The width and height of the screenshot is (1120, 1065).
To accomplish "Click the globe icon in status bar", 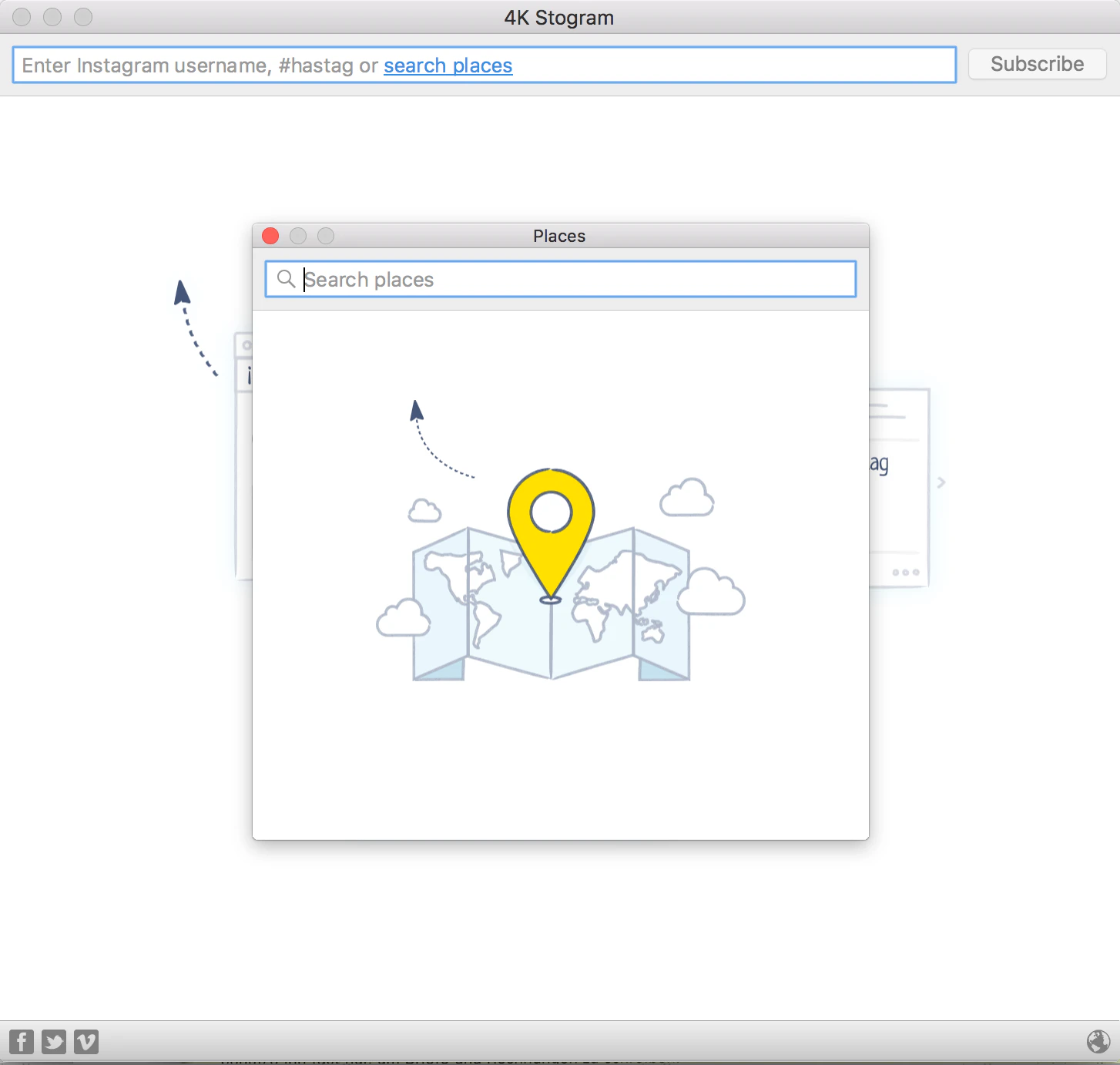I will click(1098, 1042).
